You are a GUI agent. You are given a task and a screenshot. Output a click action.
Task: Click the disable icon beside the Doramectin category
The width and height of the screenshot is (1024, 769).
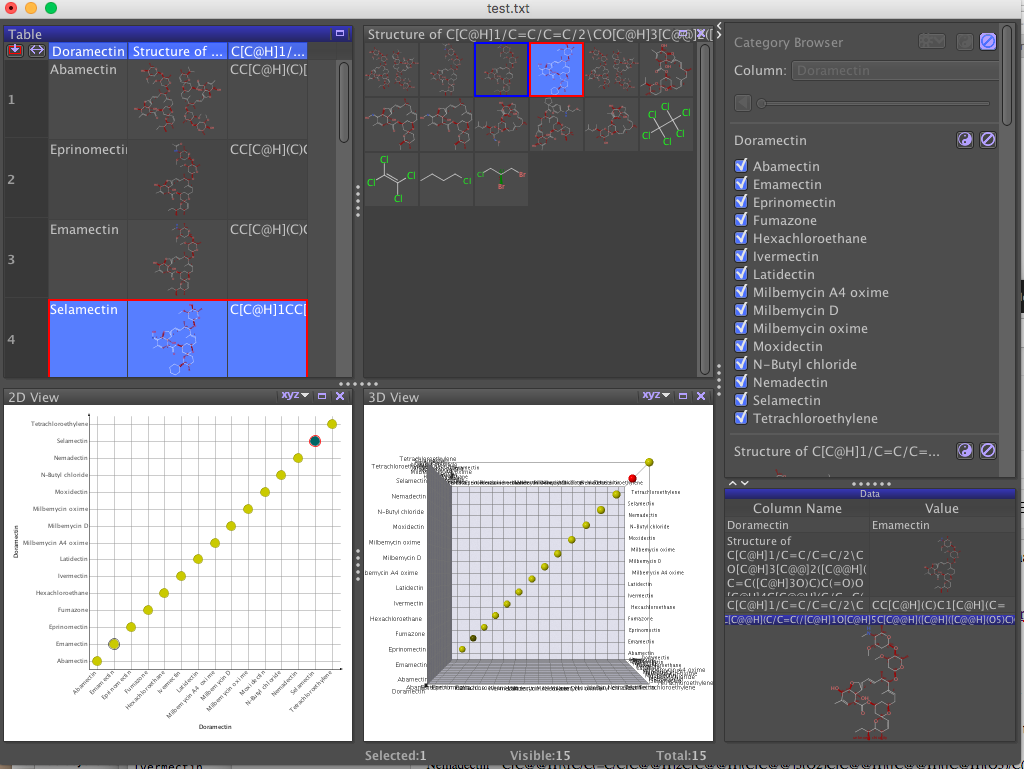(988, 141)
